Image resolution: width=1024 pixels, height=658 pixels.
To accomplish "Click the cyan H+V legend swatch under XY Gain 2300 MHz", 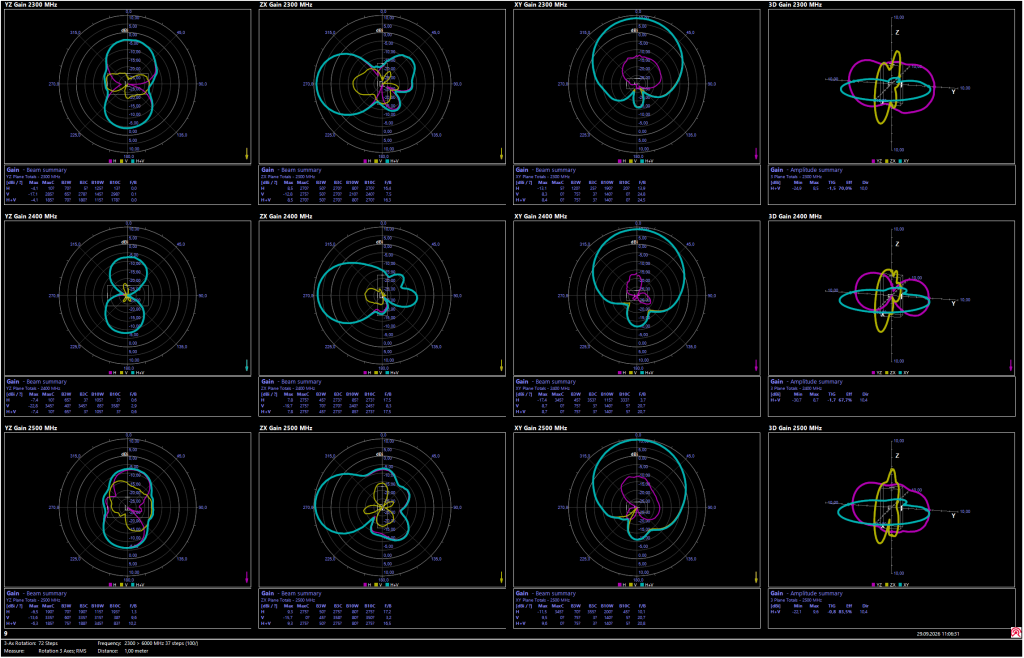I will tap(641, 160).
